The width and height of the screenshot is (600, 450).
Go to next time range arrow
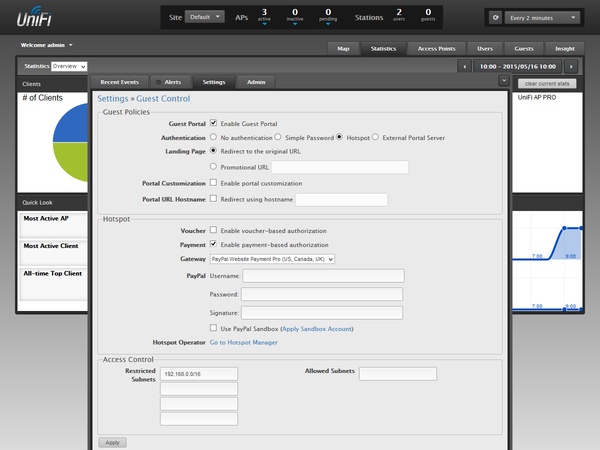[570, 66]
